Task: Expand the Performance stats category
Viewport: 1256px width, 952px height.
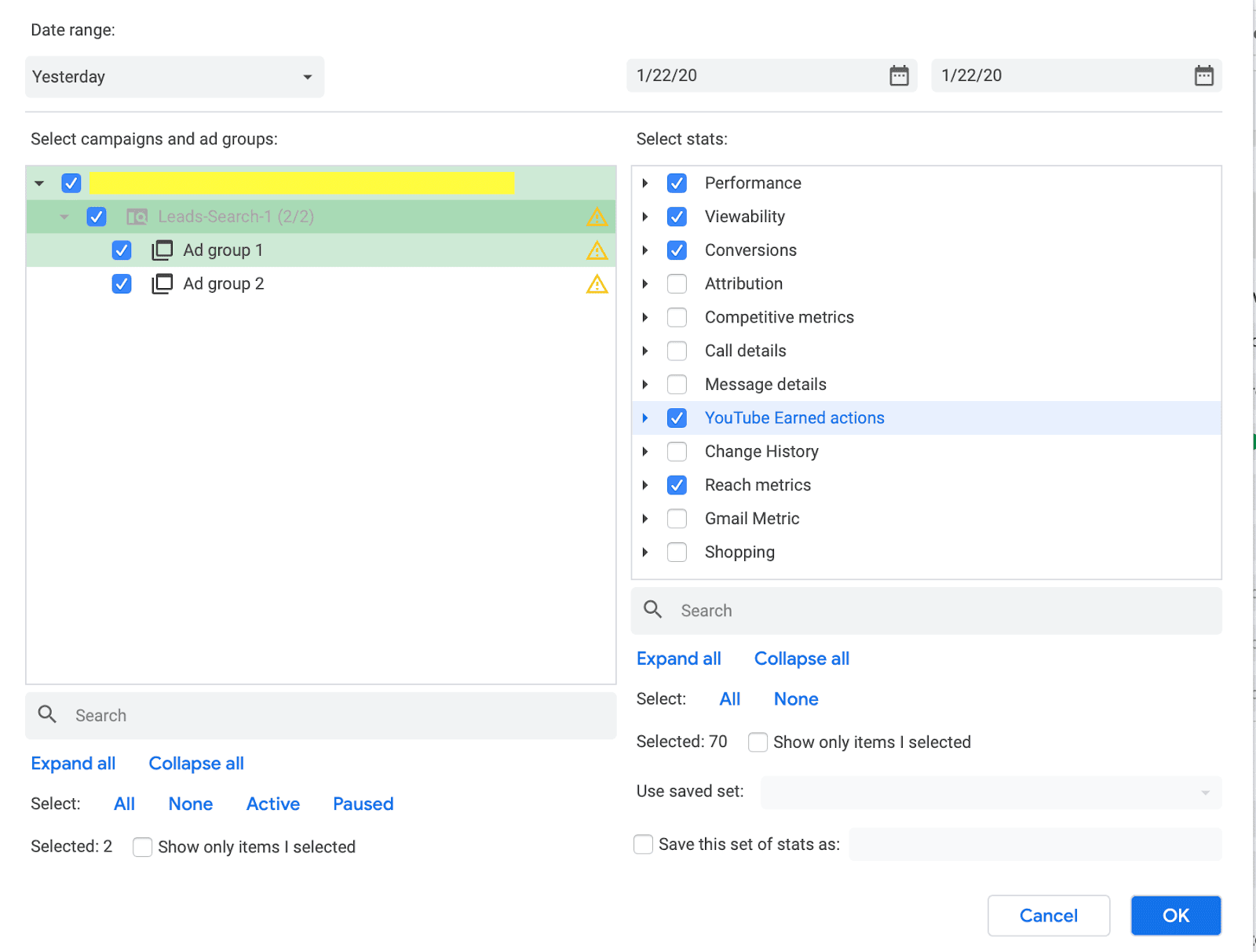Action: tap(645, 183)
